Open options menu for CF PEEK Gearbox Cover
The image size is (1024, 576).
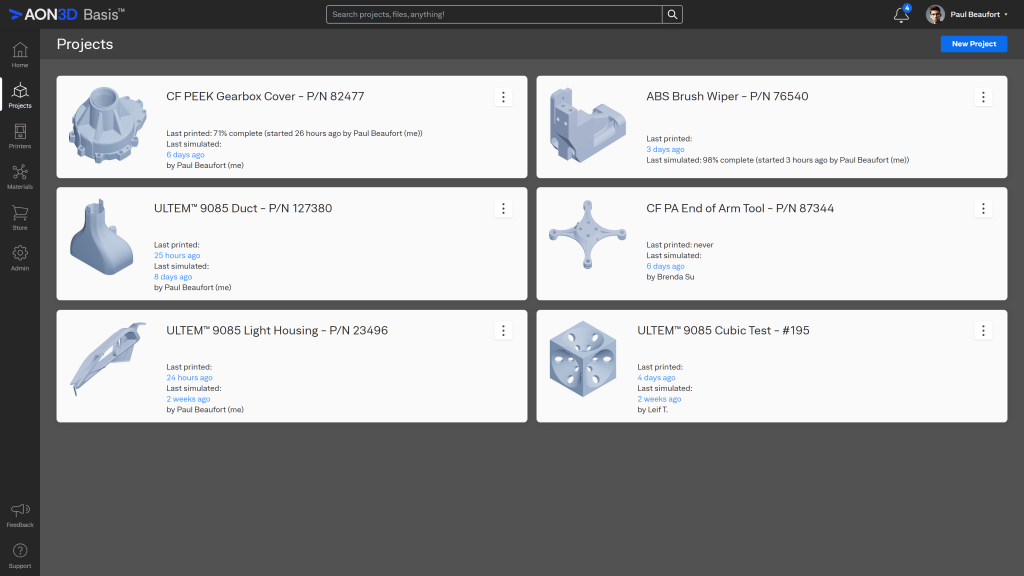click(x=503, y=97)
